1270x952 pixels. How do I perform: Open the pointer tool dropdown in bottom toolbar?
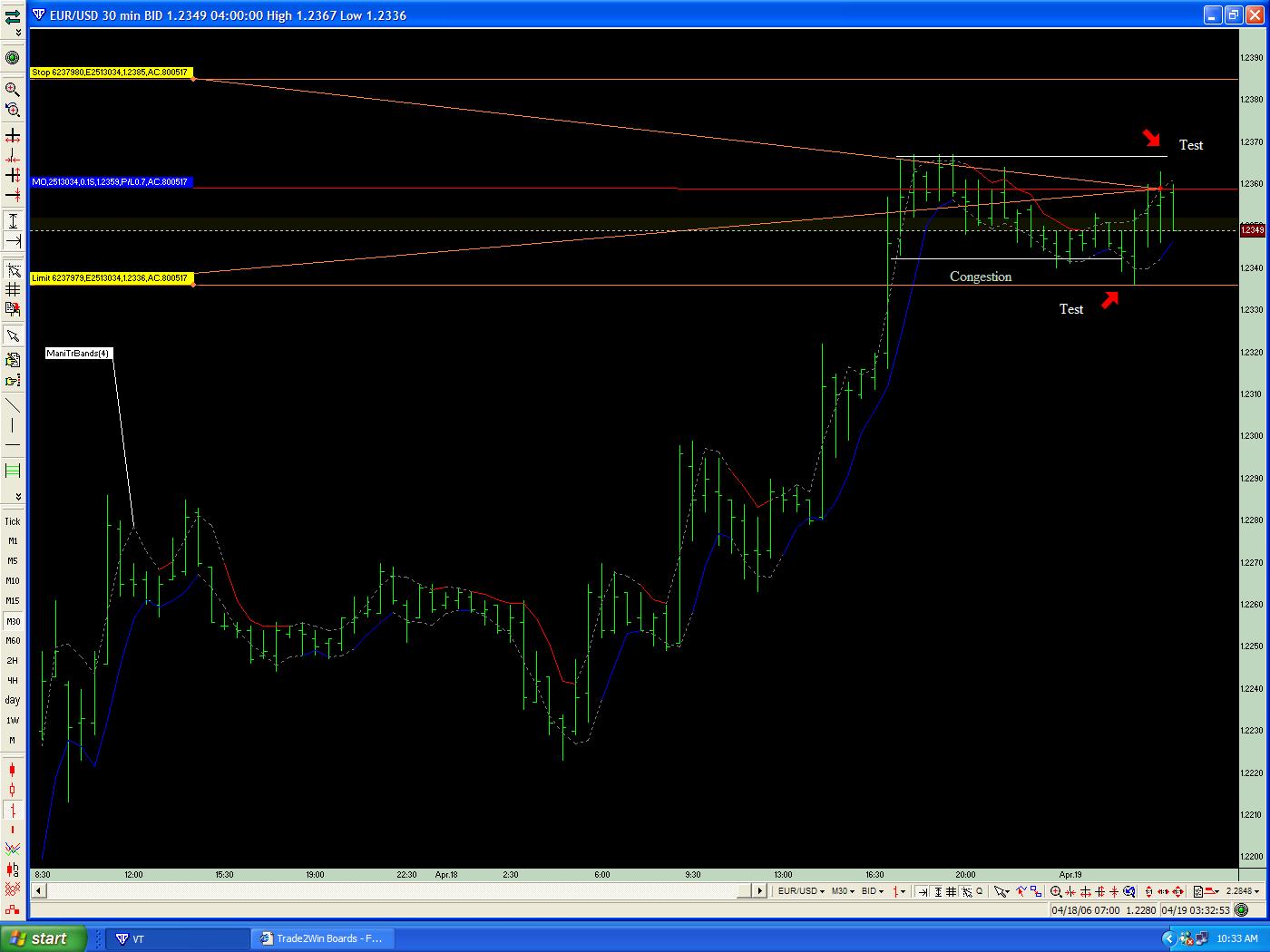1002,891
